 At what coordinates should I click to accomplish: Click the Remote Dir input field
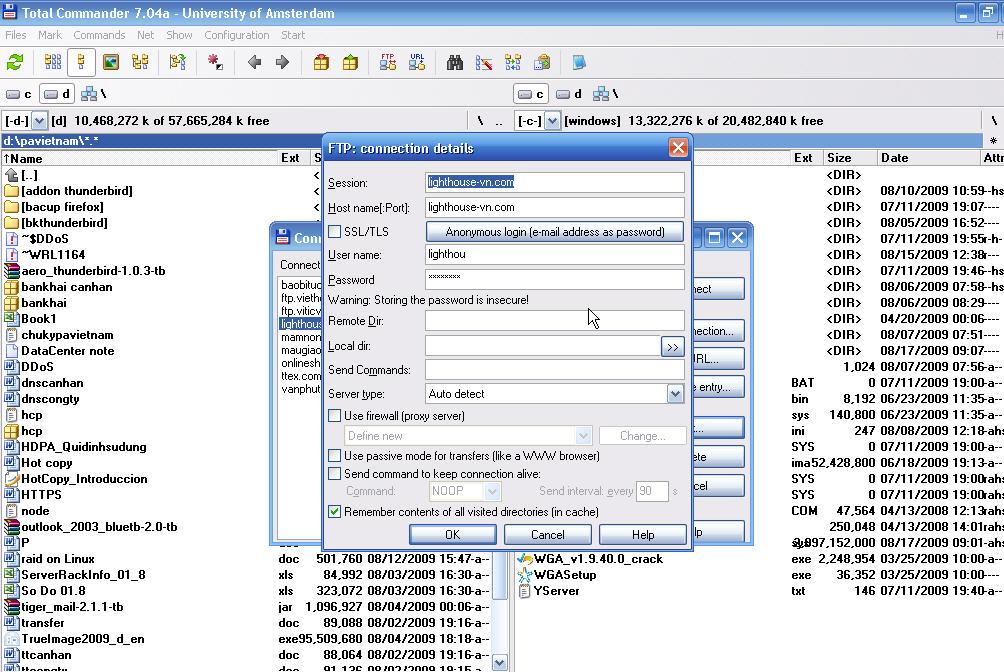pyautogui.click(x=555, y=320)
